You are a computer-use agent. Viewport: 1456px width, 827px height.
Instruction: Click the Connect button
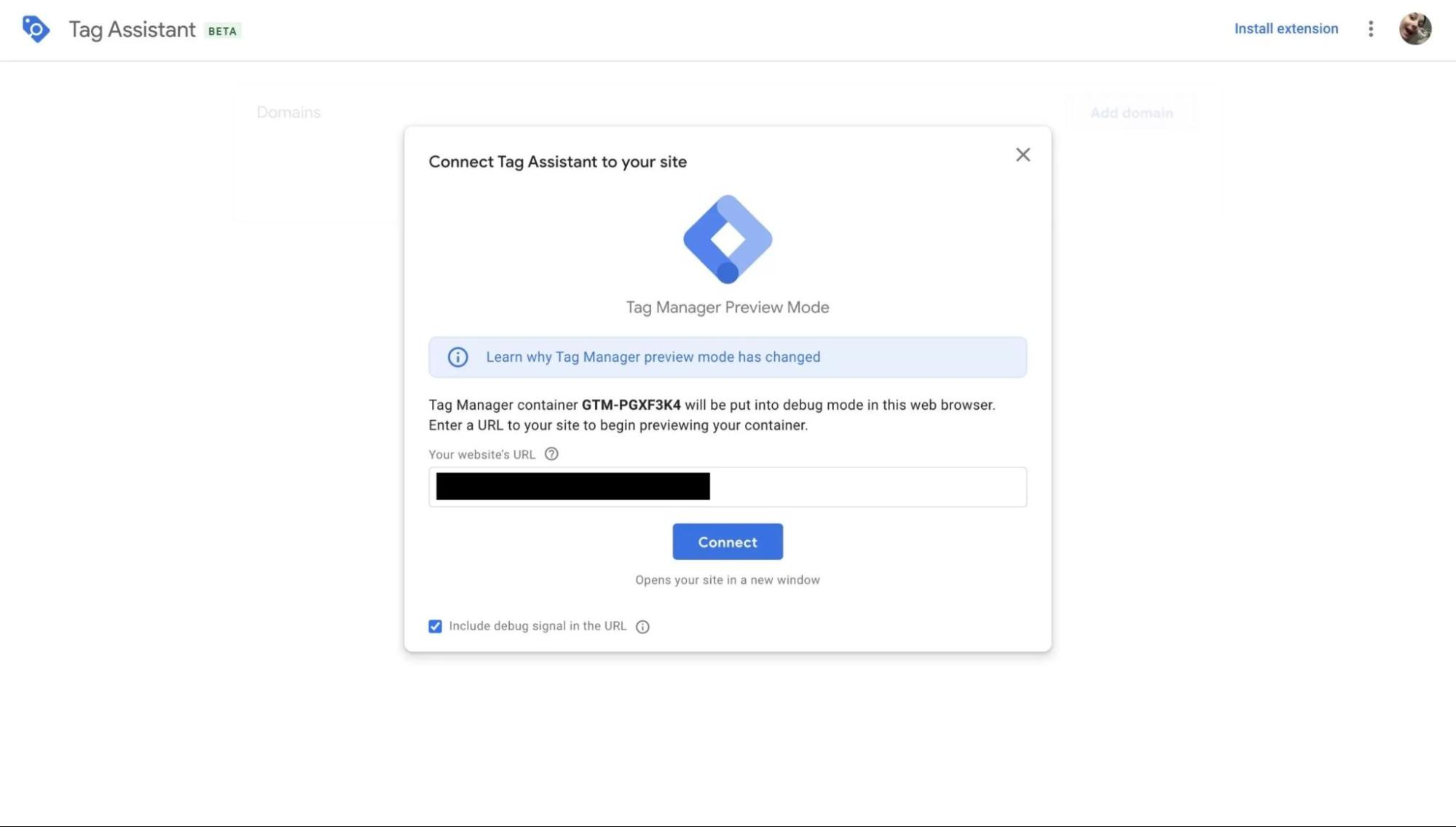pos(728,542)
